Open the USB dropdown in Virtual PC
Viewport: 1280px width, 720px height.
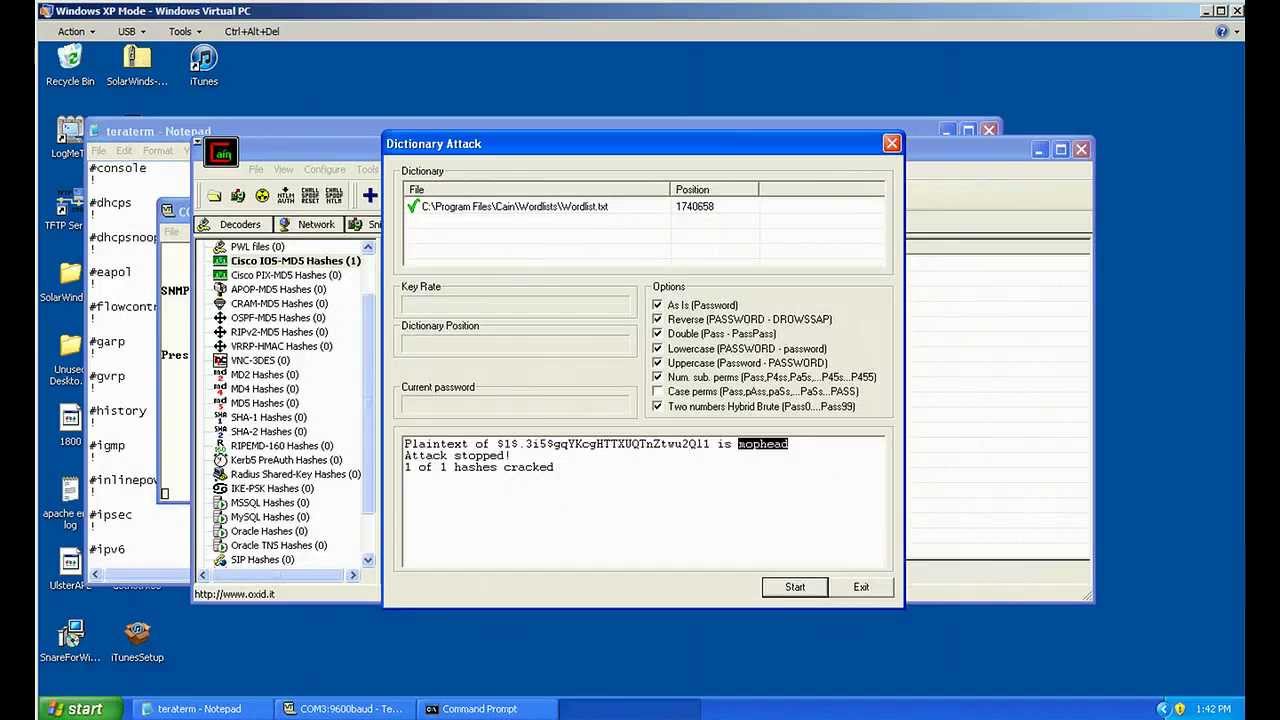(132, 31)
